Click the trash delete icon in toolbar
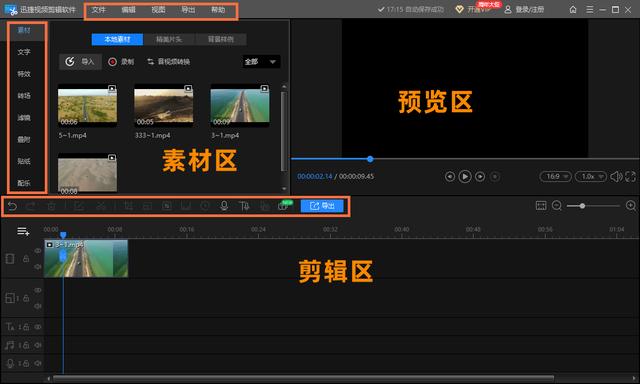Viewport: 640px width, 384px height. pyautogui.click(x=51, y=206)
